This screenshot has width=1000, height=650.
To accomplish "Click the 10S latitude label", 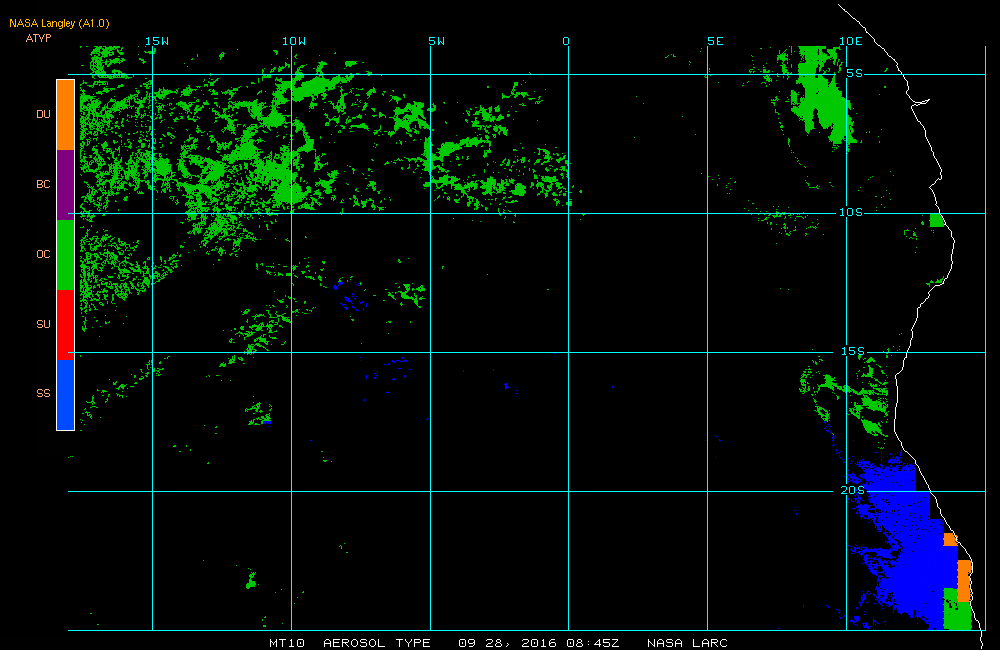I will pos(851,212).
